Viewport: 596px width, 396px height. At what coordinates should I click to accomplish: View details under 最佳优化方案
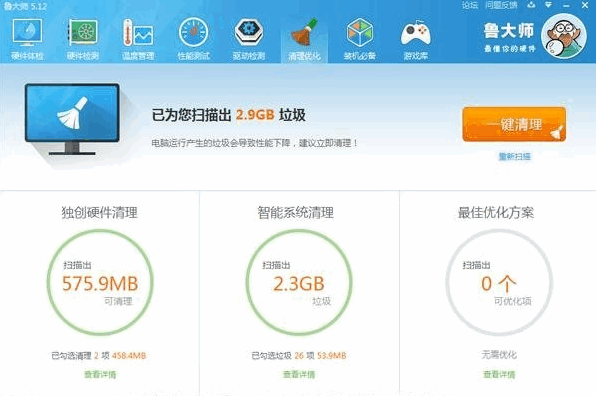click(x=499, y=375)
